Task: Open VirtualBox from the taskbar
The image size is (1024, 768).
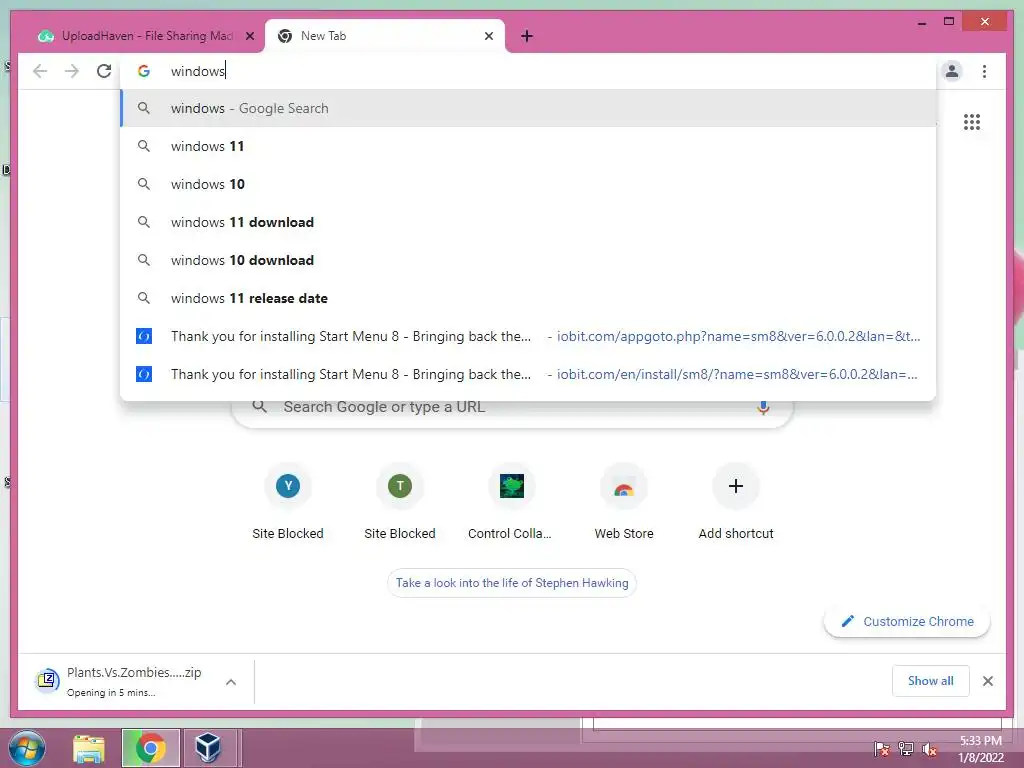Action: 208,748
